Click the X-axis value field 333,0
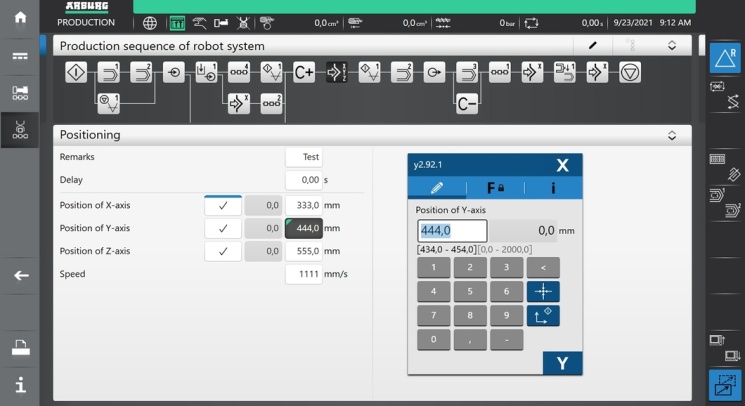The height and width of the screenshot is (406, 745). [304, 206]
